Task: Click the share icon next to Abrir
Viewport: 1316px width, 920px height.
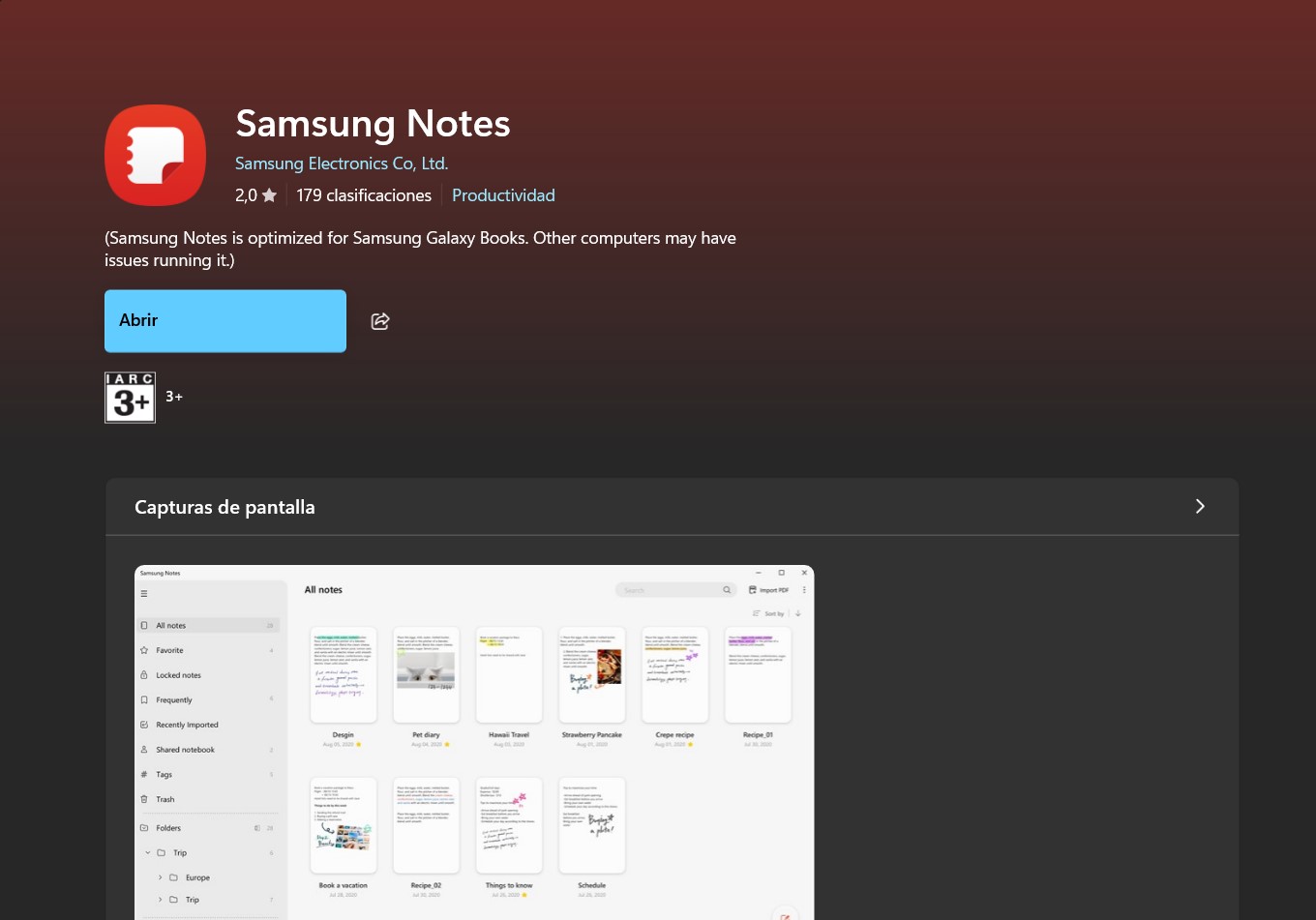Action: (380, 321)
